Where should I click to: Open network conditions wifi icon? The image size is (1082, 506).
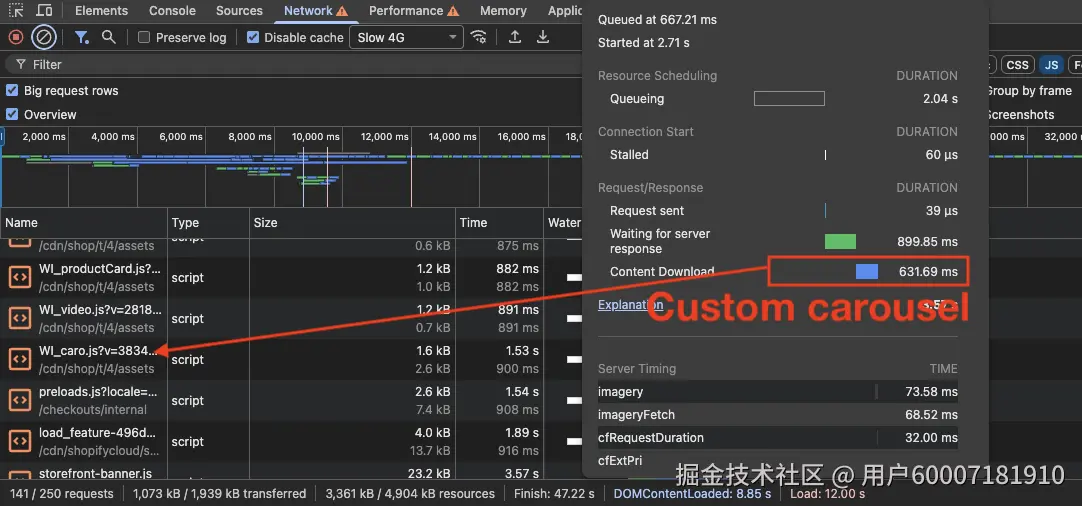(478, 37)
